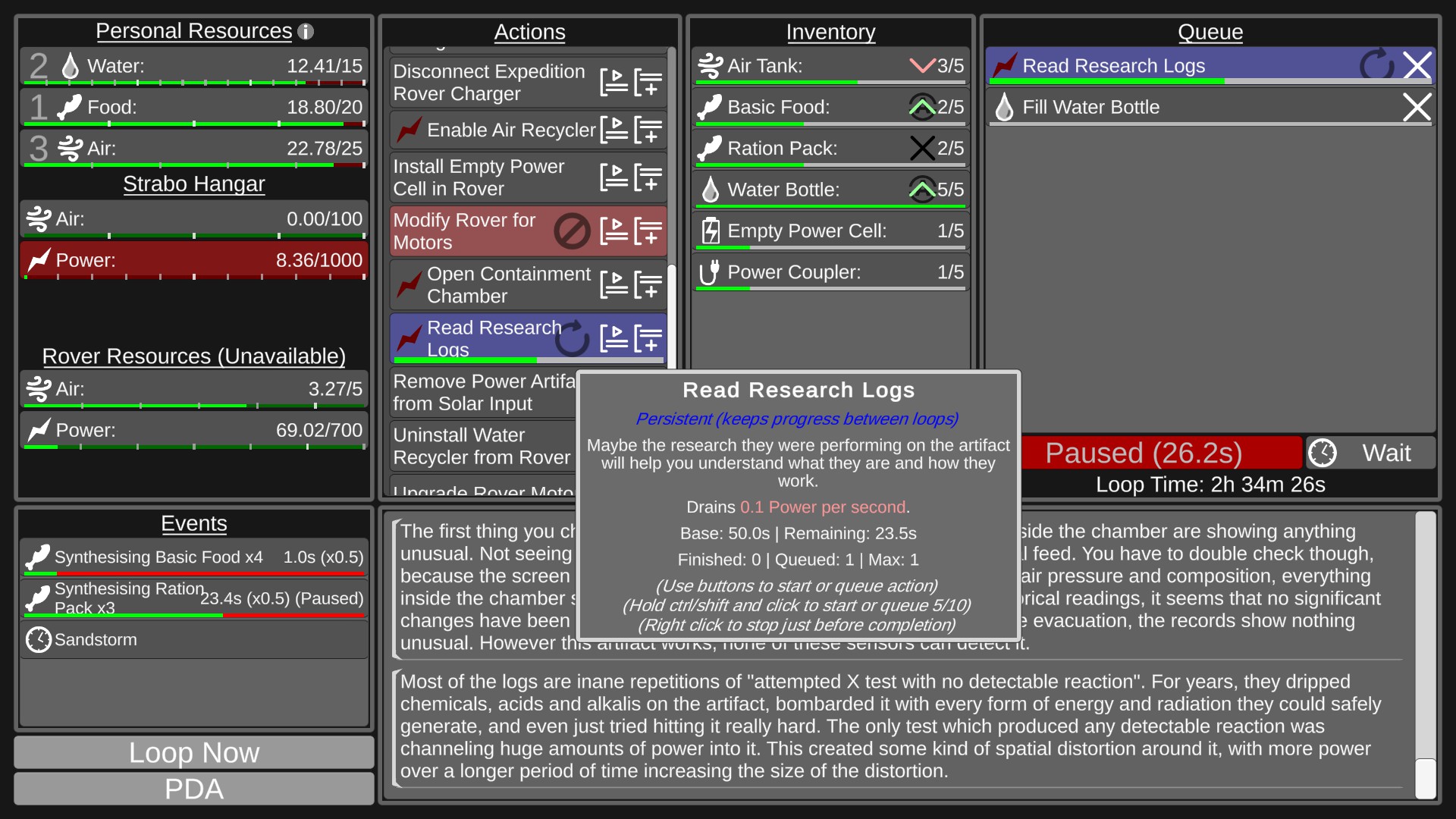Open the PDA
The image size is (1456, 819).
[x=194, y=789]
